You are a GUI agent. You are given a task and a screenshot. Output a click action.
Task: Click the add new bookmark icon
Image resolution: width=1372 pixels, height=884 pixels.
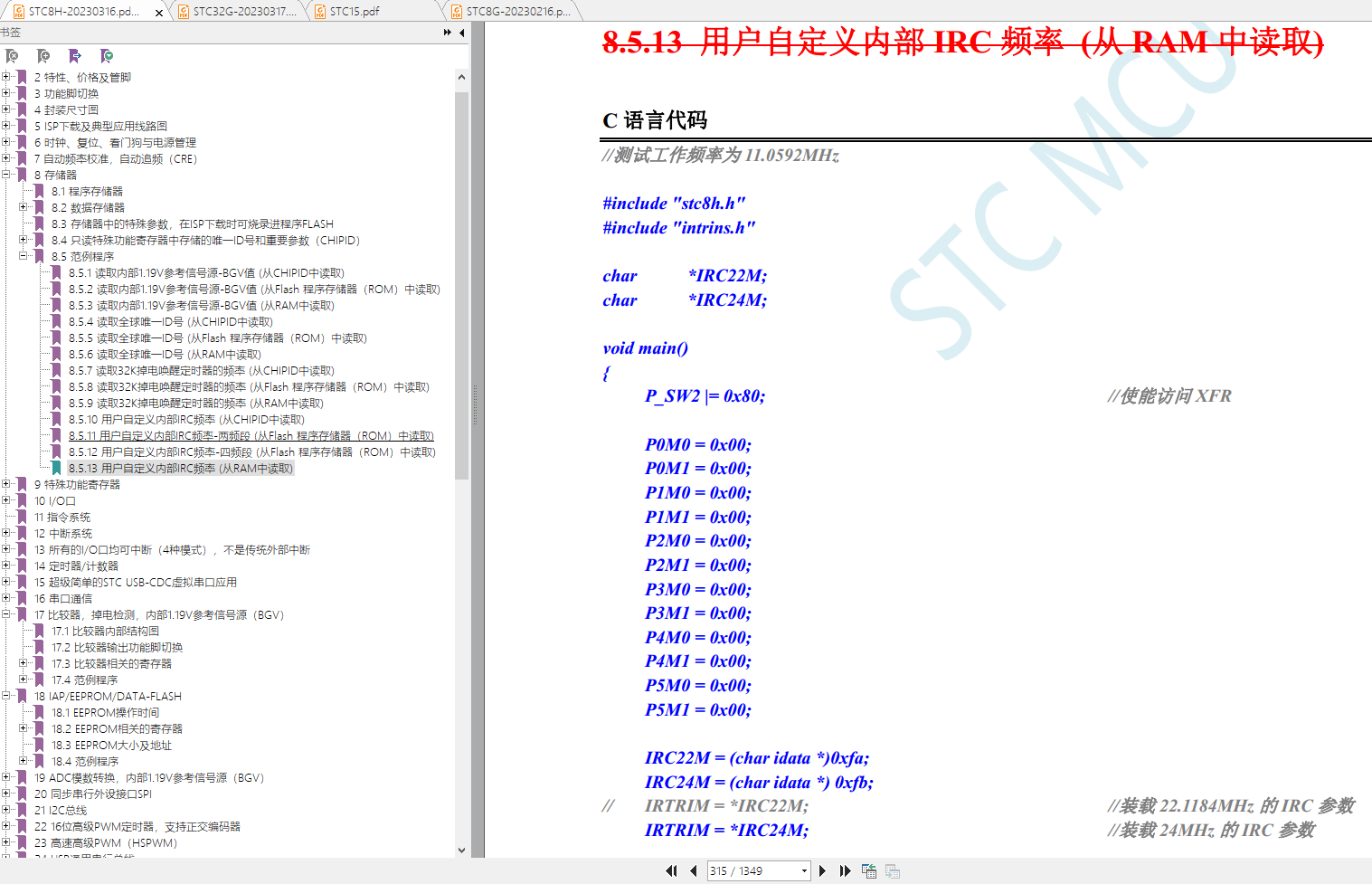coord(43,56)
